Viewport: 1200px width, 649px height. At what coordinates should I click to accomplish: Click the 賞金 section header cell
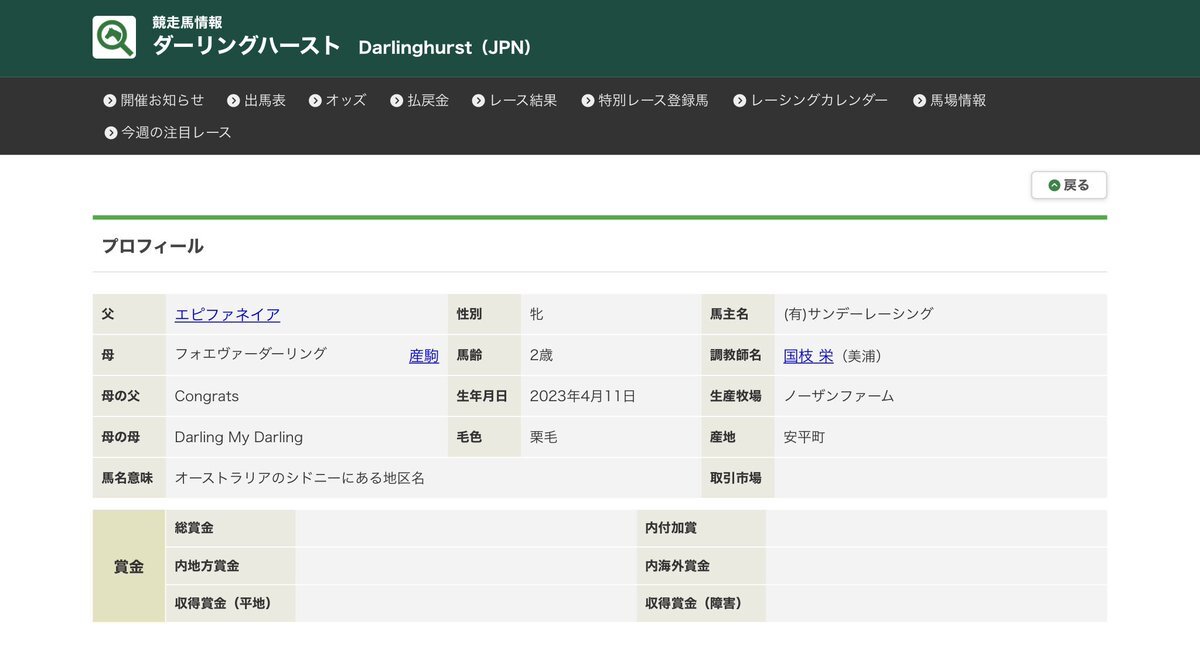129,566
